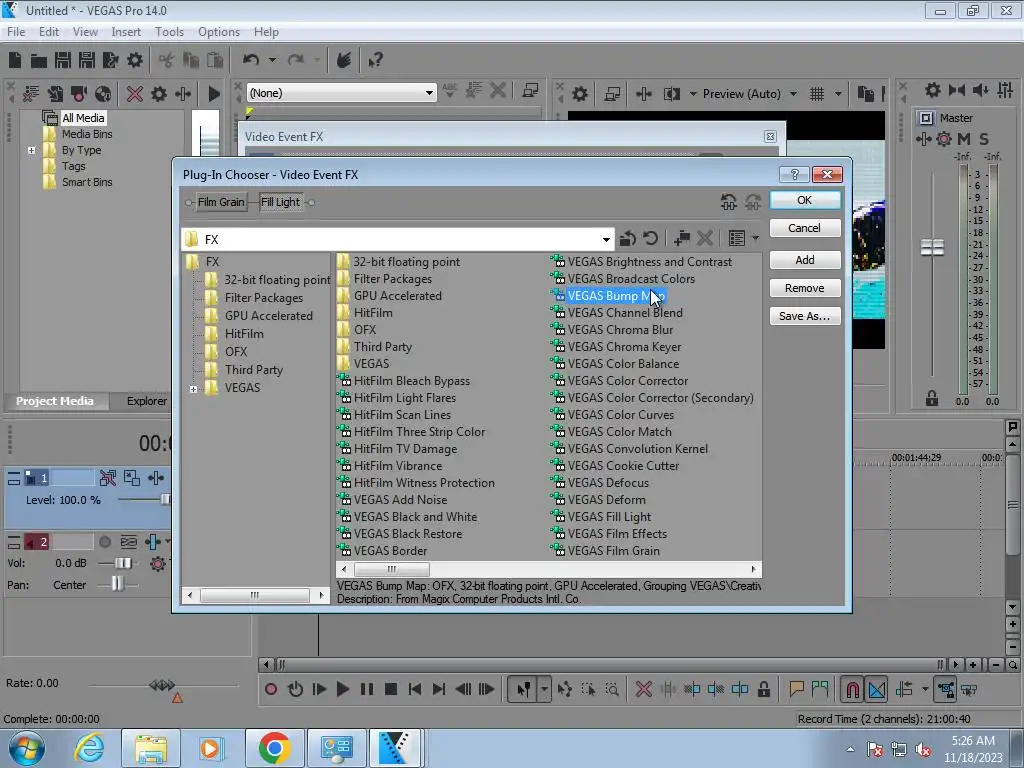Click the Views list icon in Plug-In Chooser
This screenshot has width=1024, height=768.
[737, 238]
